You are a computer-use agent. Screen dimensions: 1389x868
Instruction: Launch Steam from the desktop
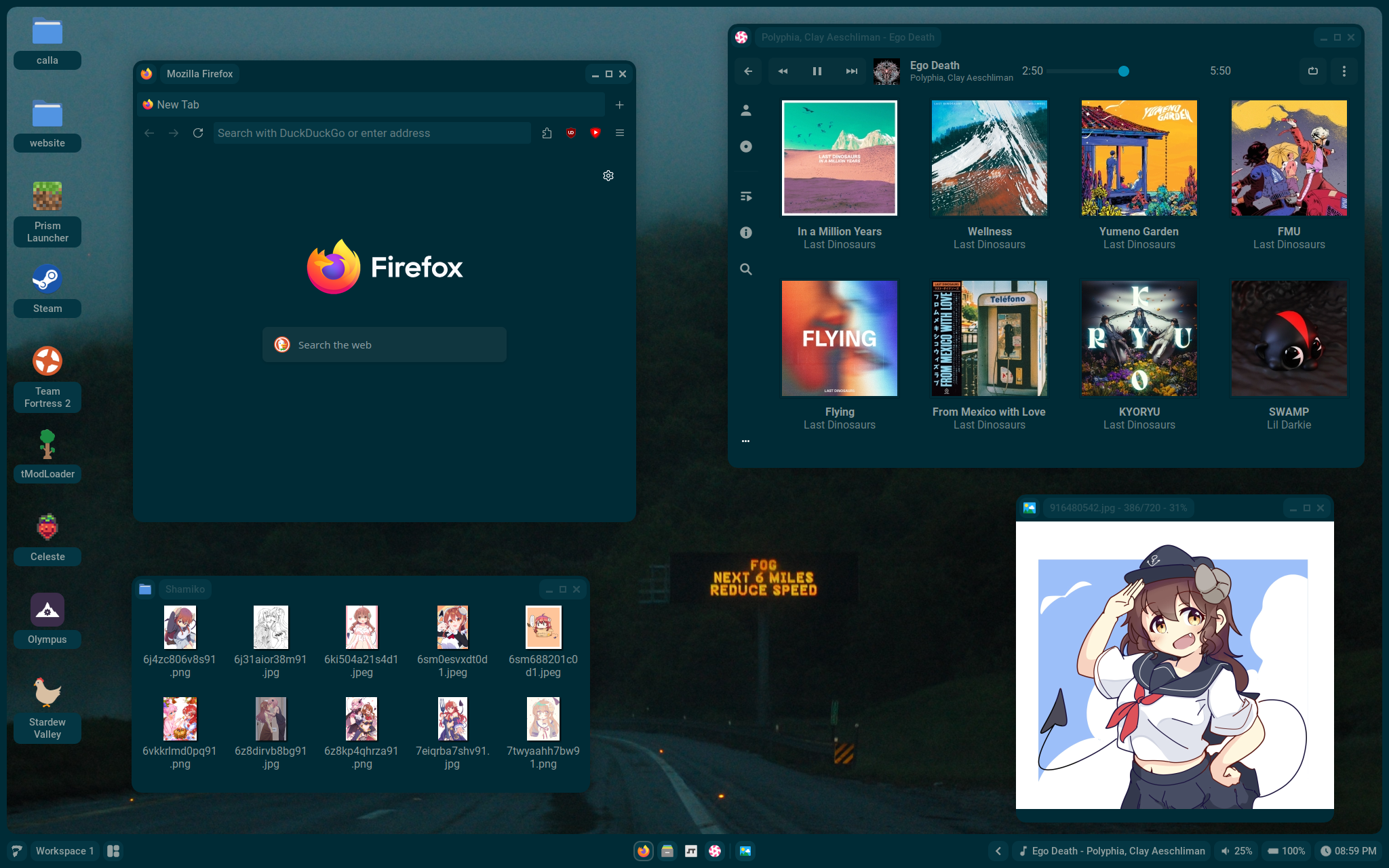(x=47, y=290)
